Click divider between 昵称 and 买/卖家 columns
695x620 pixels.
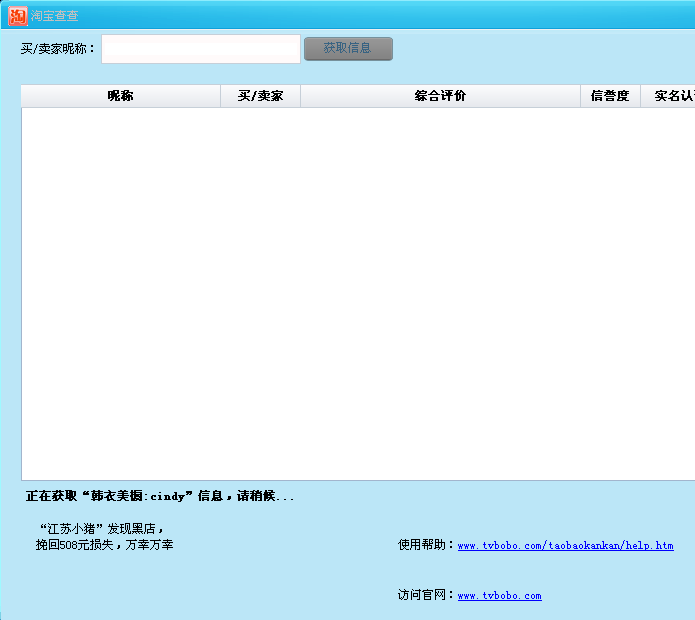pos(221,96)
